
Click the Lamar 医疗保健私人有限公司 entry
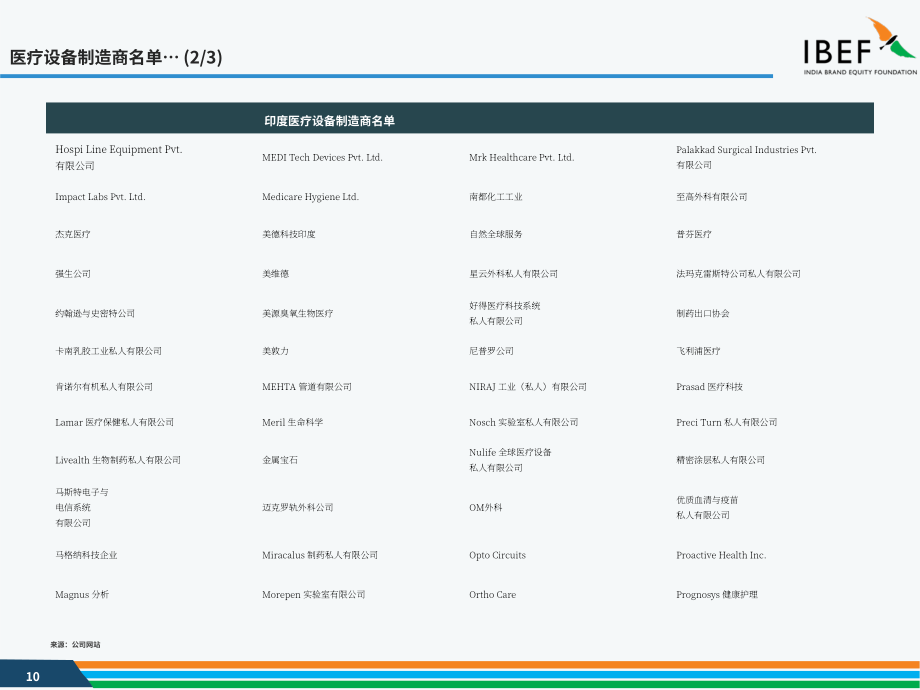coord(114,422)
